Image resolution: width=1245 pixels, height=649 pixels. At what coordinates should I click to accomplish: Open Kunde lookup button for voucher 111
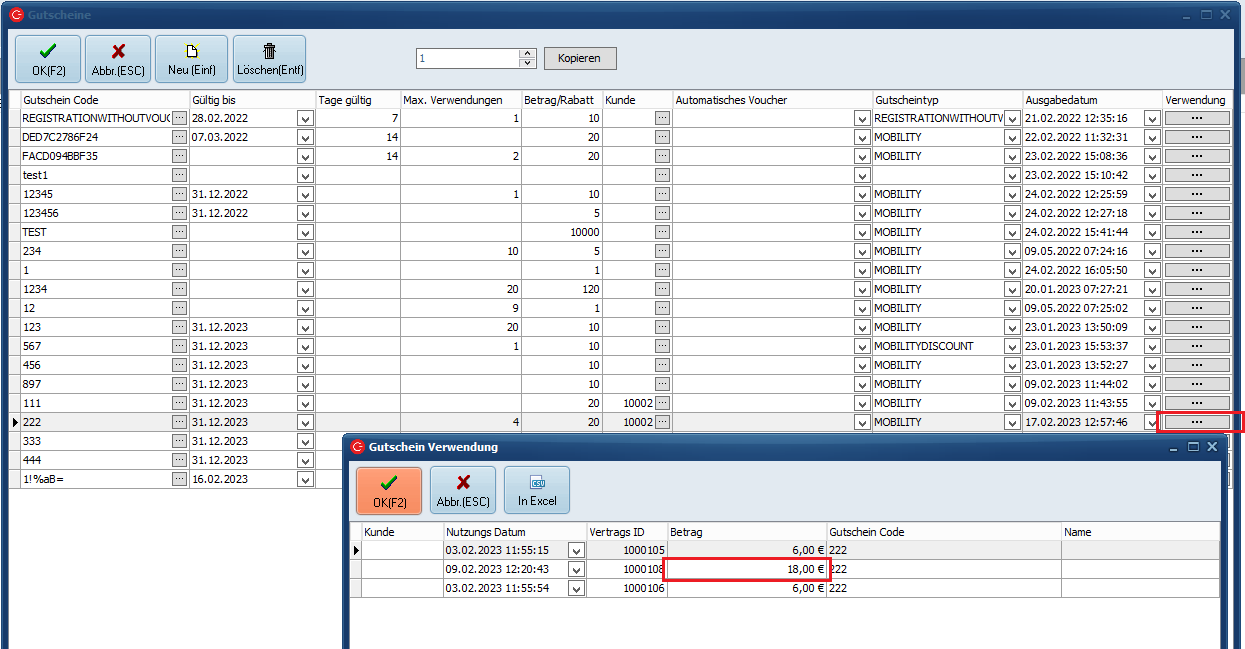click(662, 403)
